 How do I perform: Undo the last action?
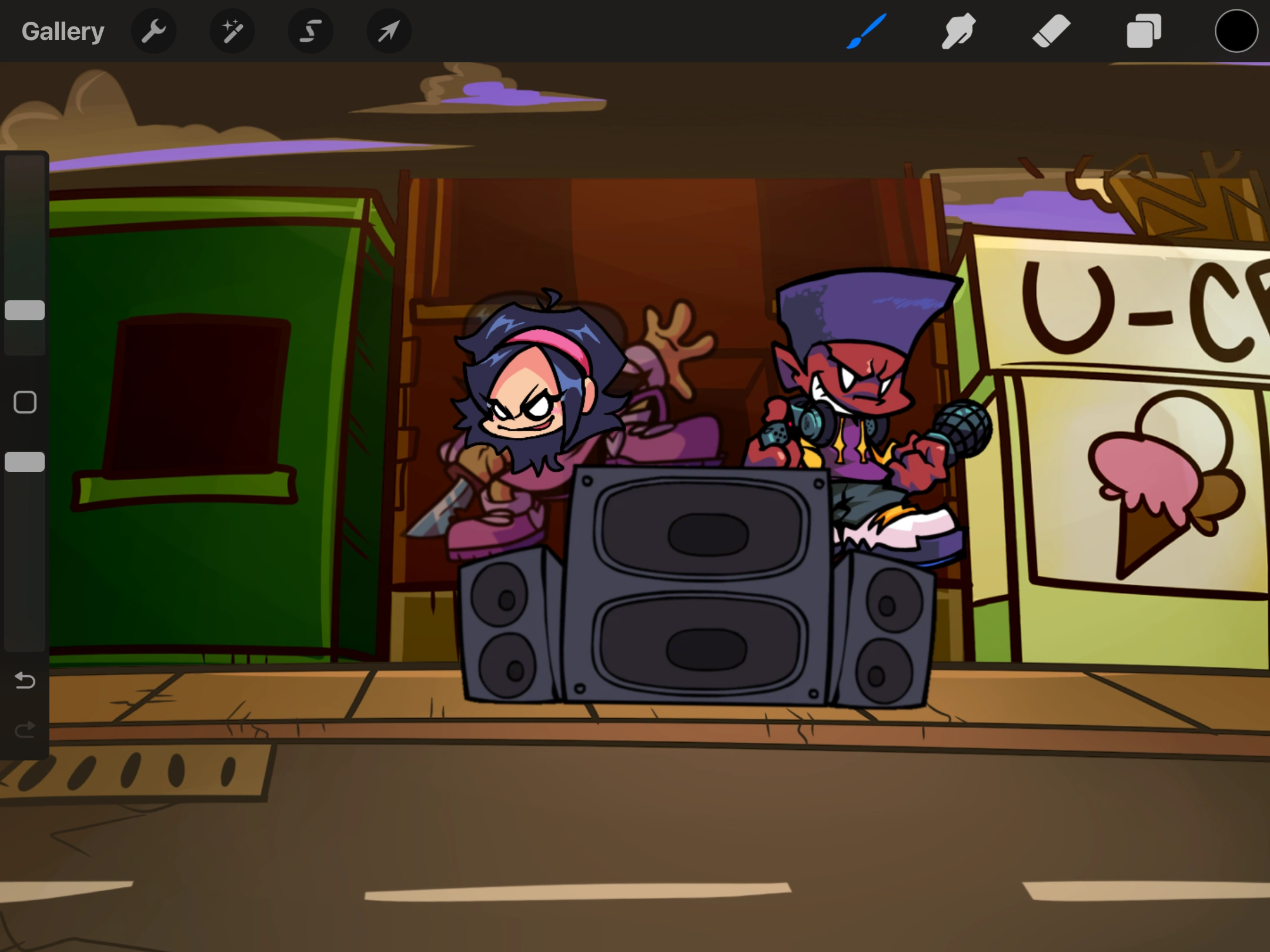pos(25,681)
